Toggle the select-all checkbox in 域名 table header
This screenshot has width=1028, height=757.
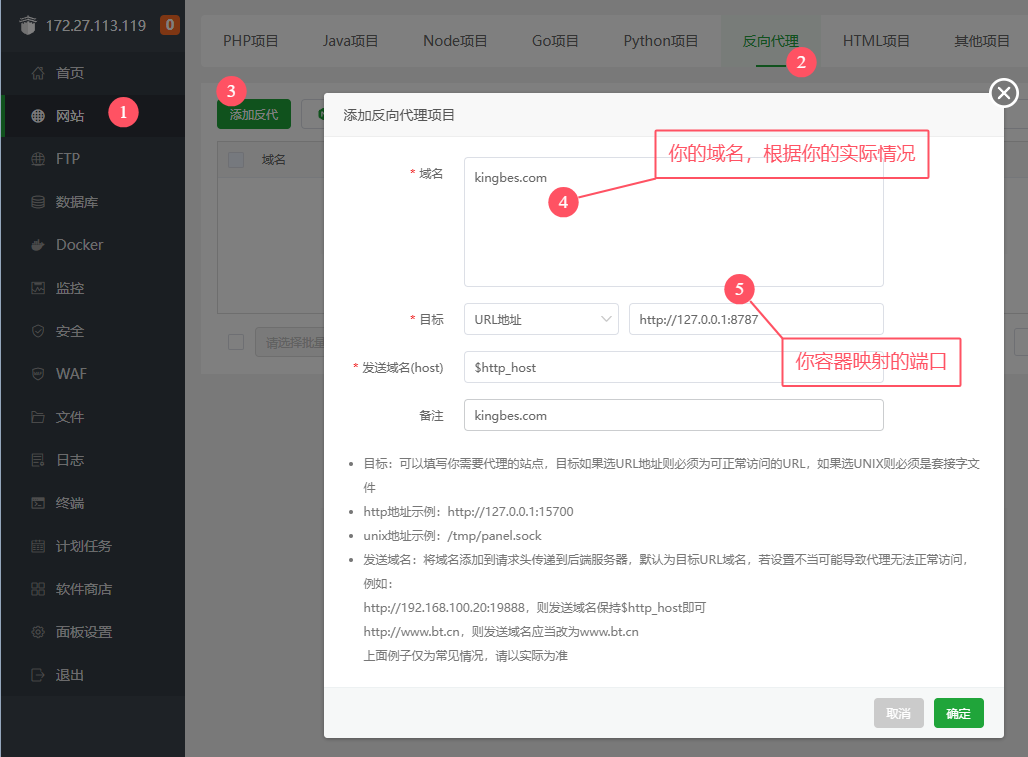click(x=236, y=159)
